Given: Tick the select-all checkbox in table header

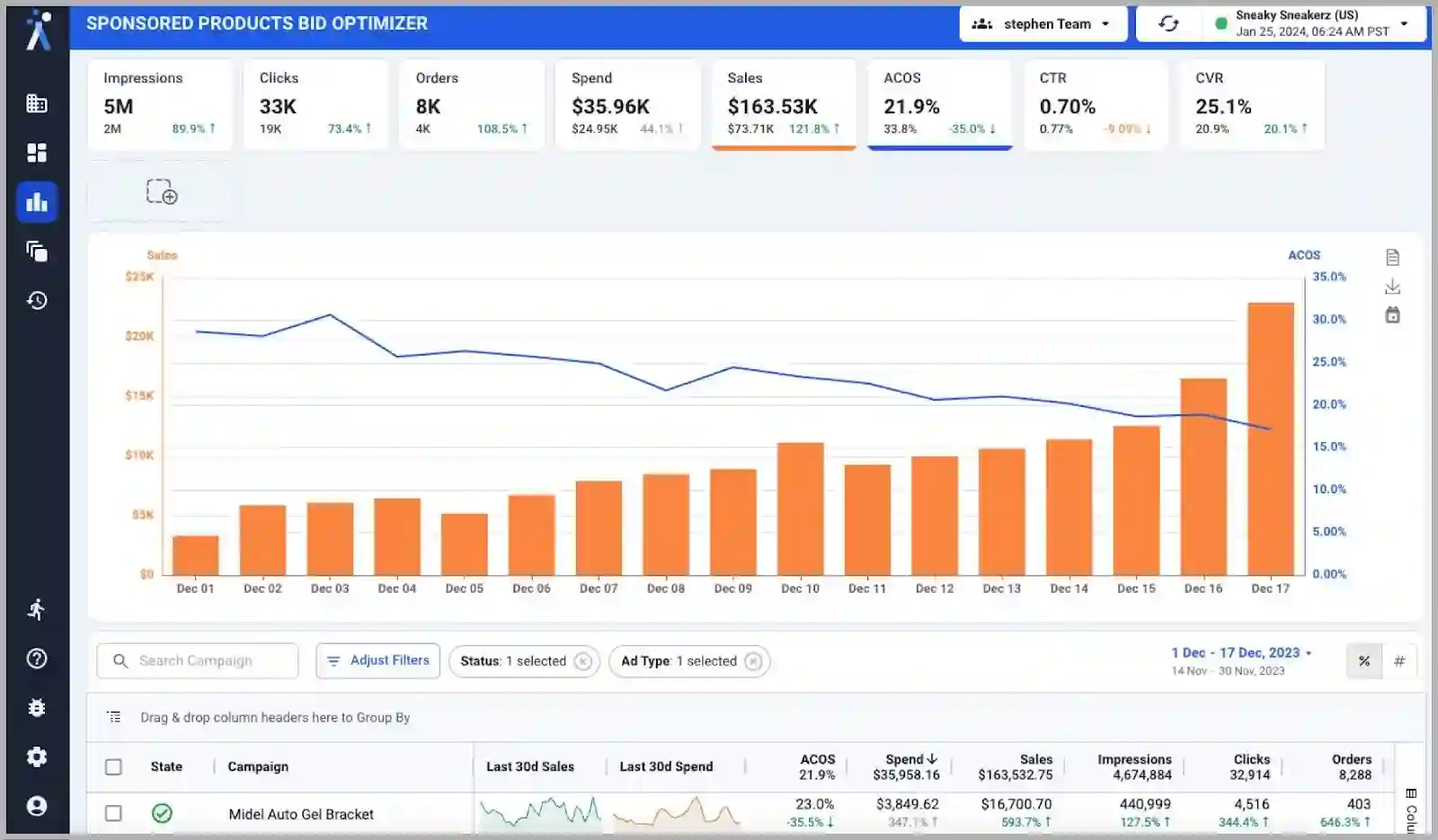Looking at the screenshot, I should [x=113, y=767].
